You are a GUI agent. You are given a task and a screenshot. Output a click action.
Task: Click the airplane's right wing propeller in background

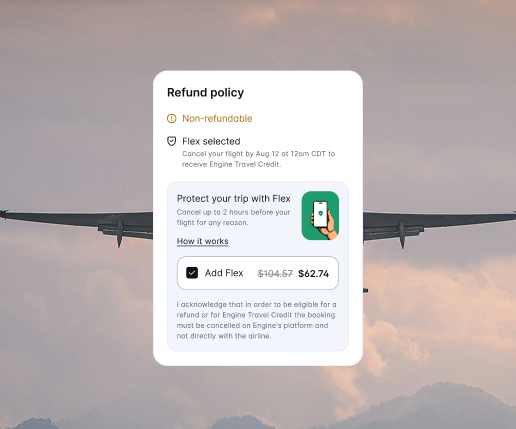pyautogui.click(x=402, y=234)
